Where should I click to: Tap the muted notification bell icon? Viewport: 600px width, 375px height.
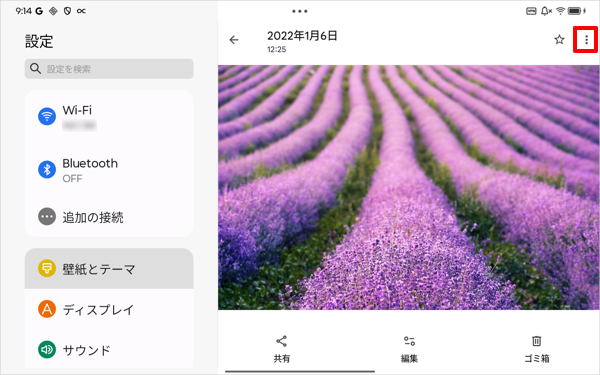[x=546, y=11]
